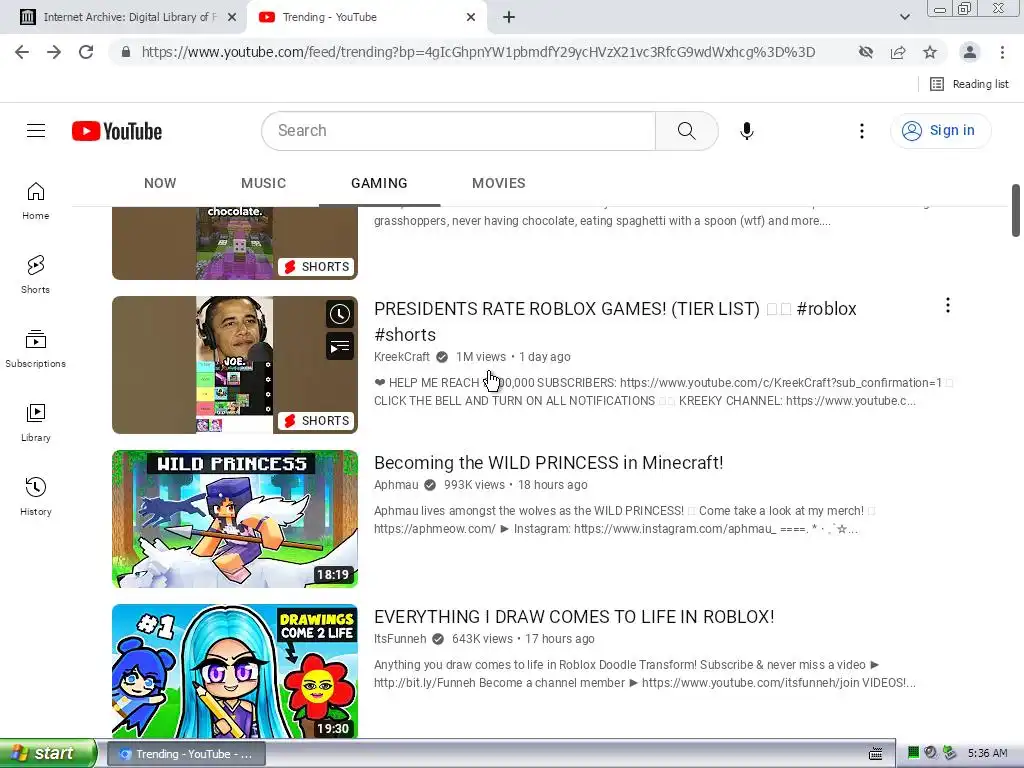Open Becoming the WILD PRINCESS video title
The image size is (1024, 768).
point(549,463)
